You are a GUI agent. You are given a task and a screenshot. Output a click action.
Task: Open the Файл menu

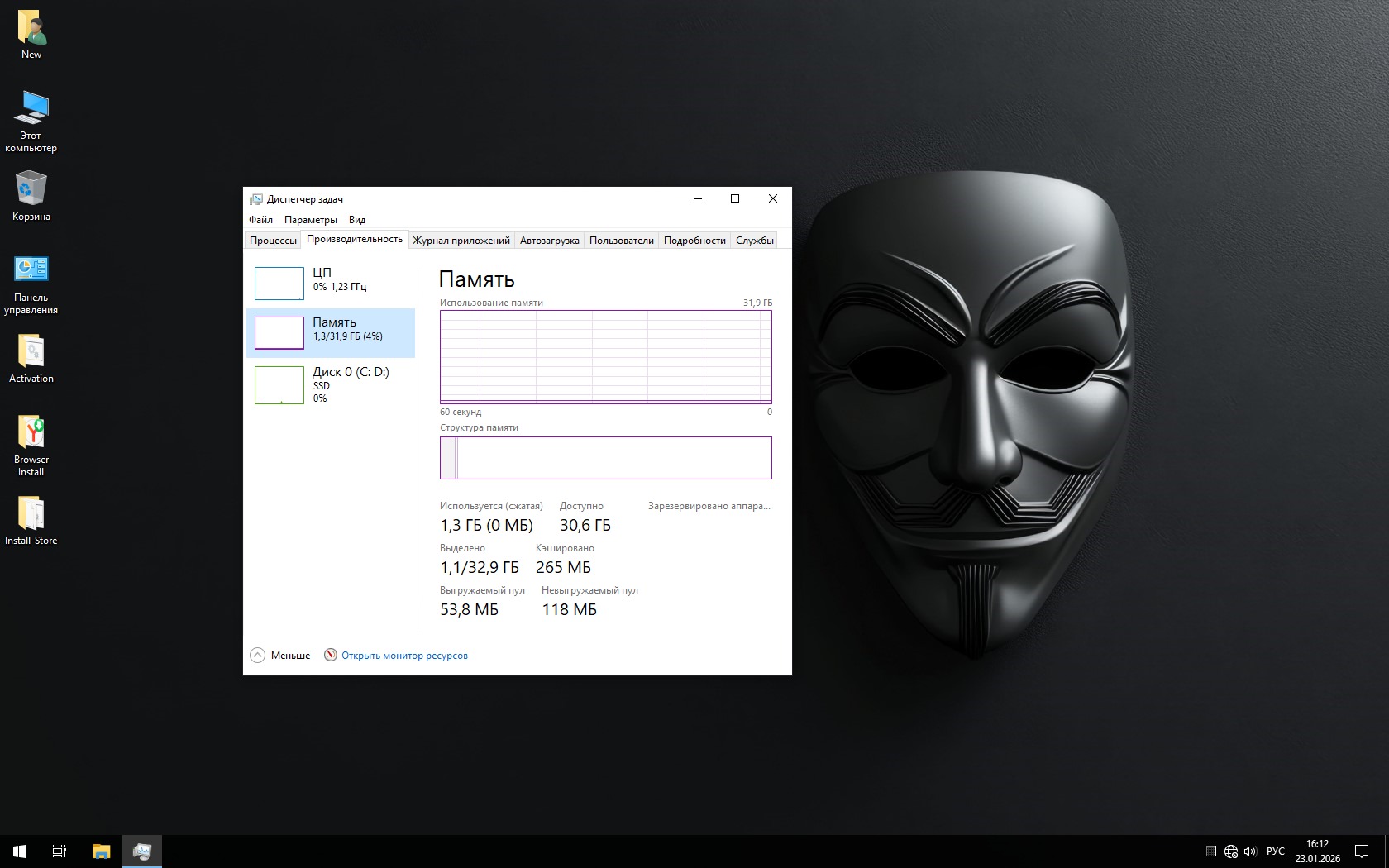[x=260, y=220]
